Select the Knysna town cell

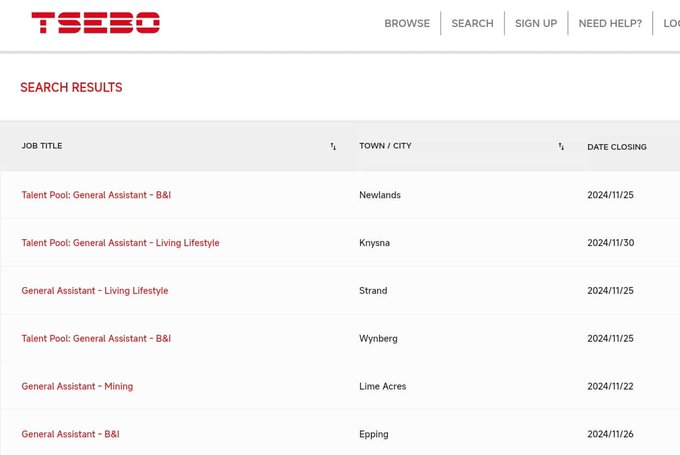tap(374, 243)
